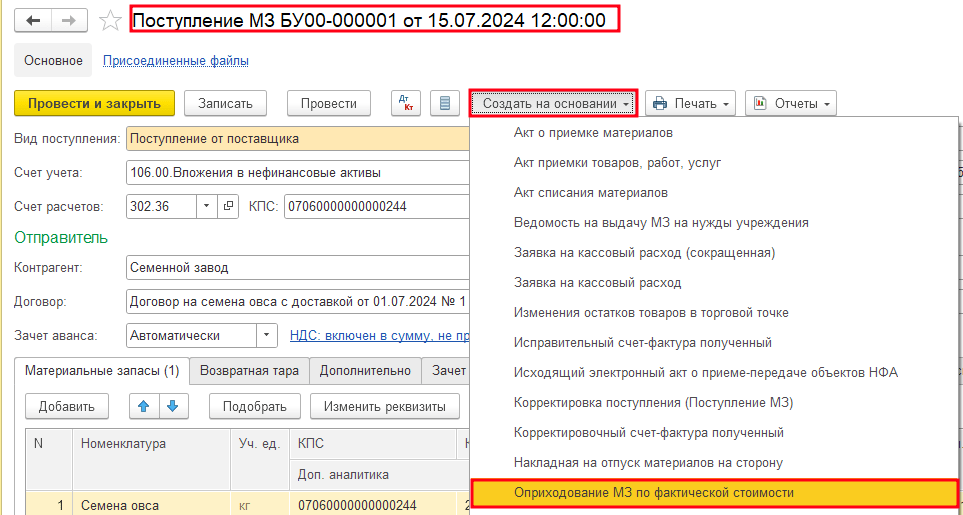The width and height of the screenshot is (963, 515).
Task: Select Корректировка поступления (Поступление МЗ)
Action: pyautogui.click(x=713, y=403)
